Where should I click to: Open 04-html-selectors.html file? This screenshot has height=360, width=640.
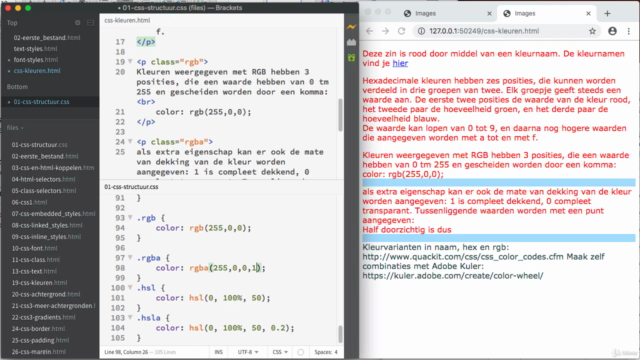point(43,179)
